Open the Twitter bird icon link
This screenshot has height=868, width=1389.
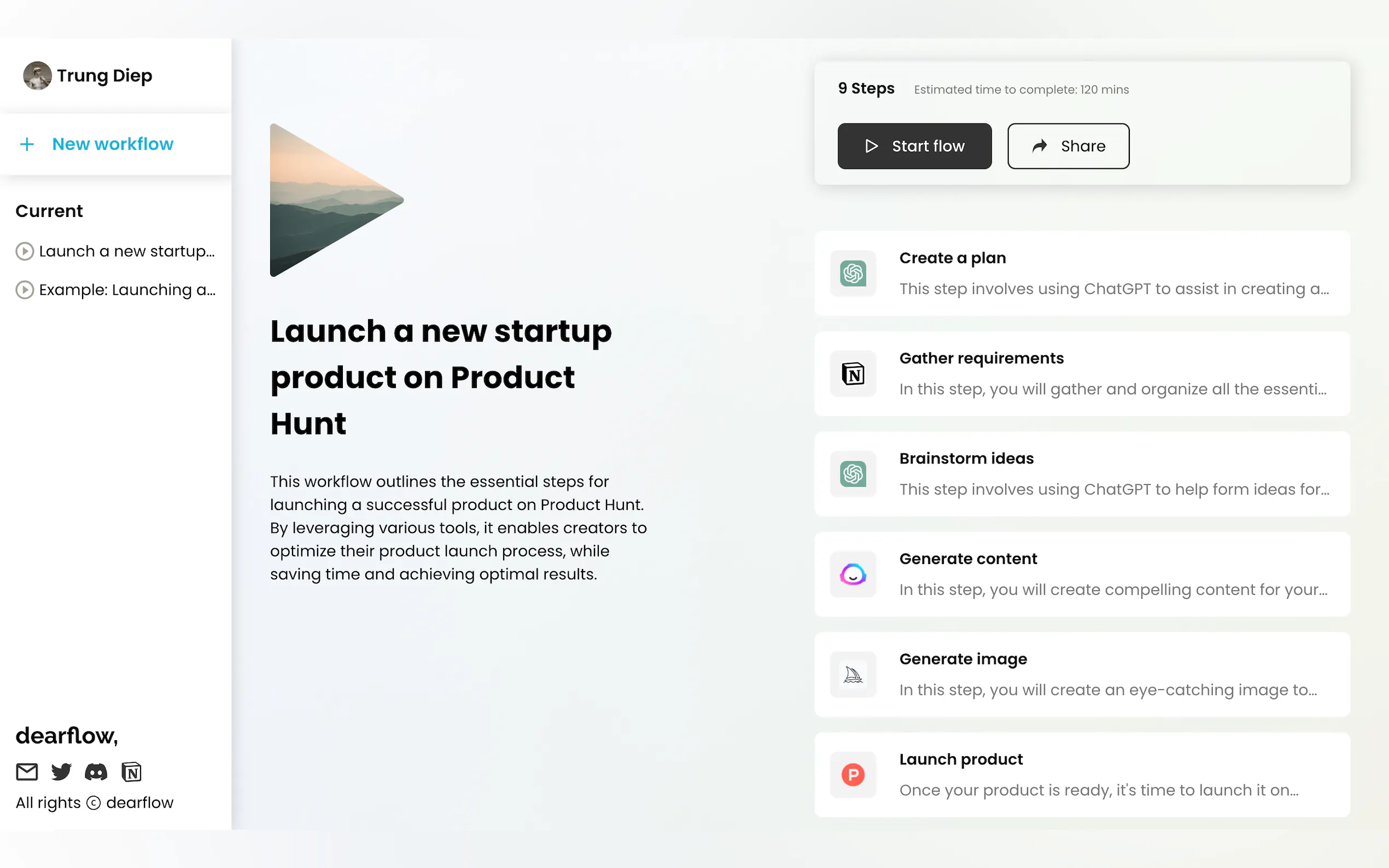point(61,772)
